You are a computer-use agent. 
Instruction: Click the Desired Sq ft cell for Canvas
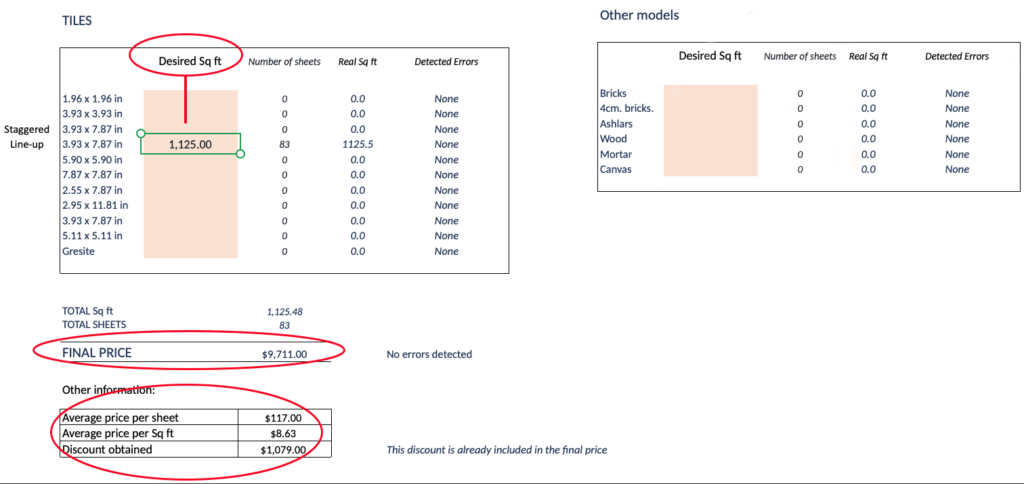(710, 169)
